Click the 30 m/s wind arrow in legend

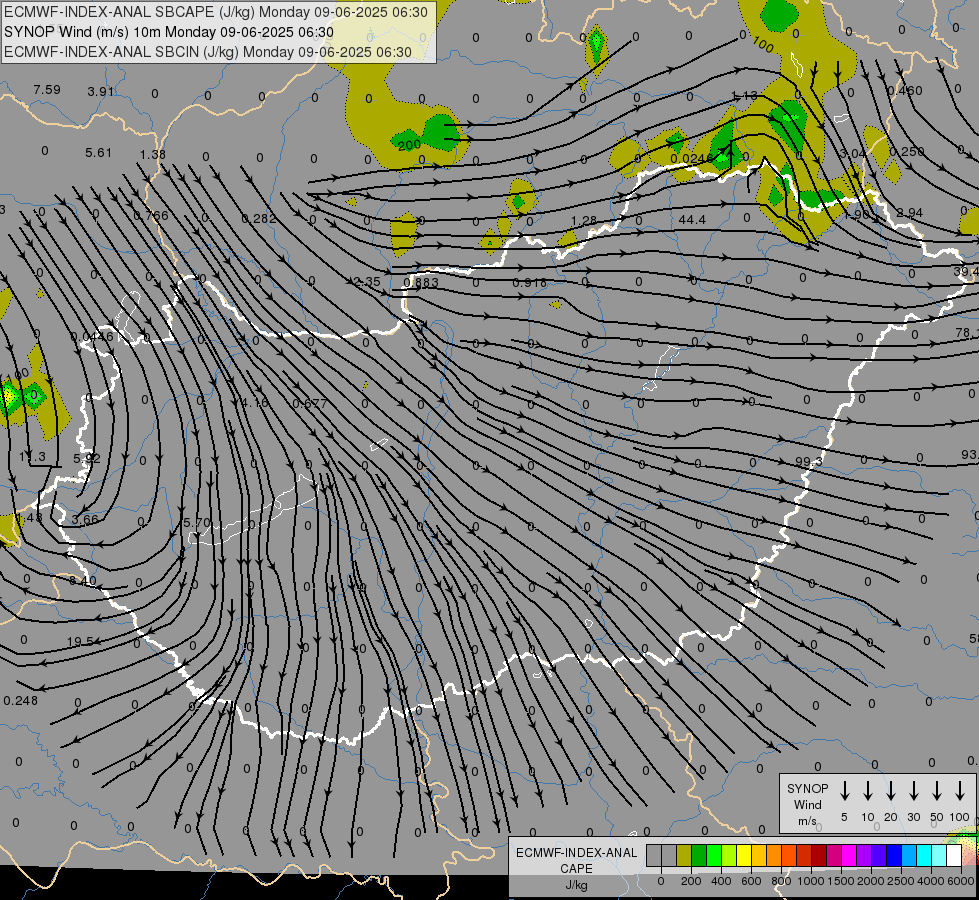[x=913, y=791]
